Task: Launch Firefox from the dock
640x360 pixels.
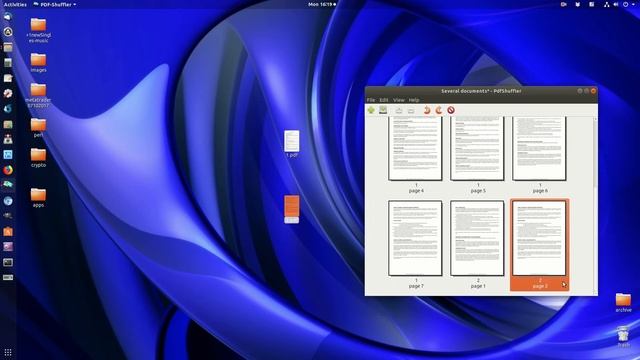Action: tap(8, 170)
